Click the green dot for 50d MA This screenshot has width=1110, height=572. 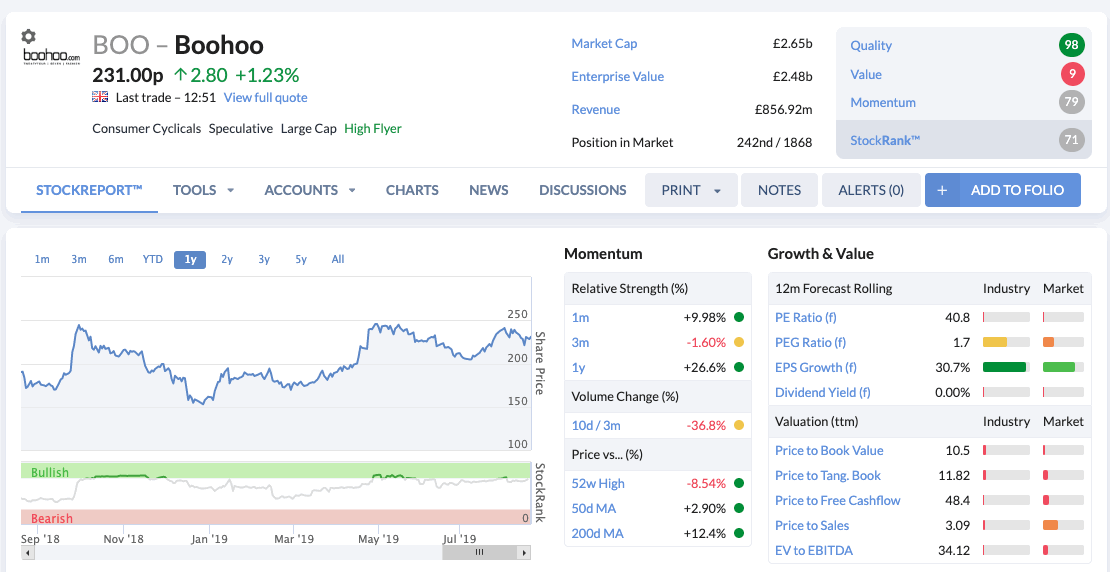click(738, 508)
